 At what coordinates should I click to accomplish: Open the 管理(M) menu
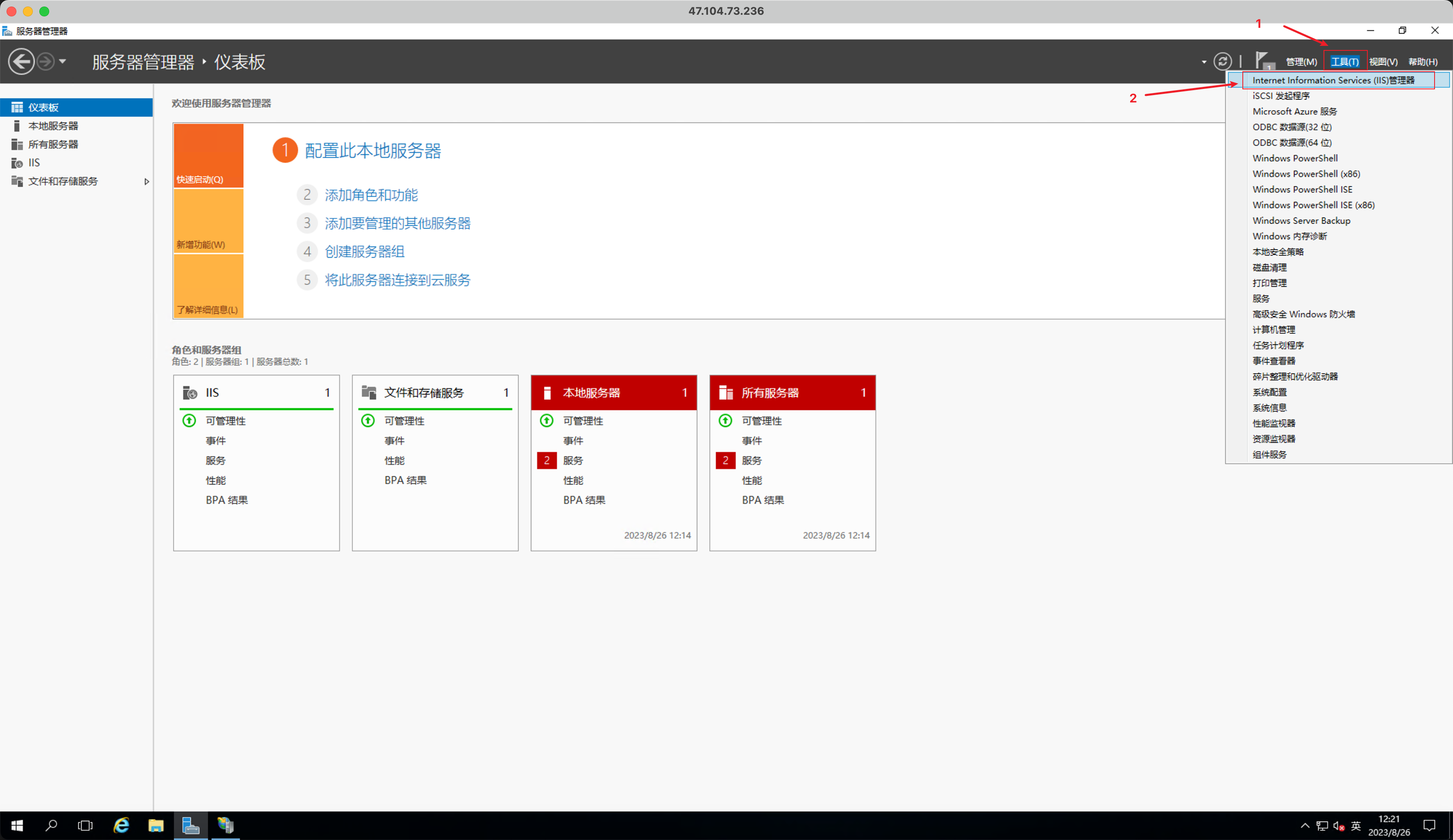tap(1301, 61)
